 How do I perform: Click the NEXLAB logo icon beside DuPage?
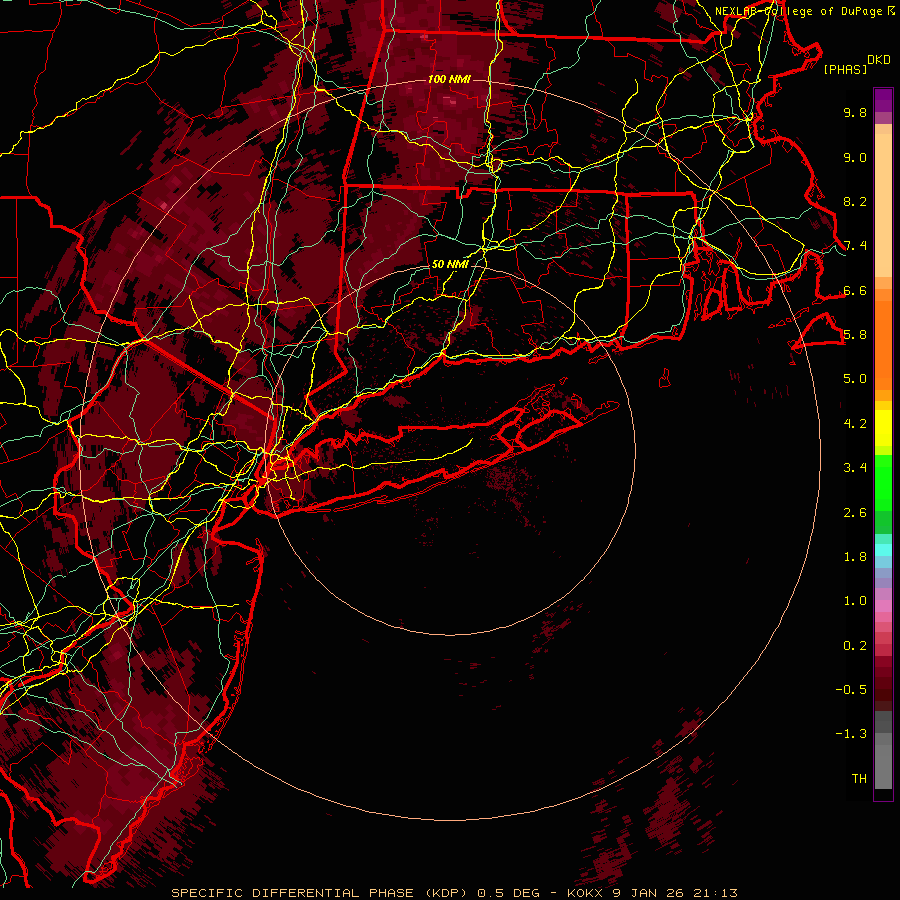tap(891, 11)
